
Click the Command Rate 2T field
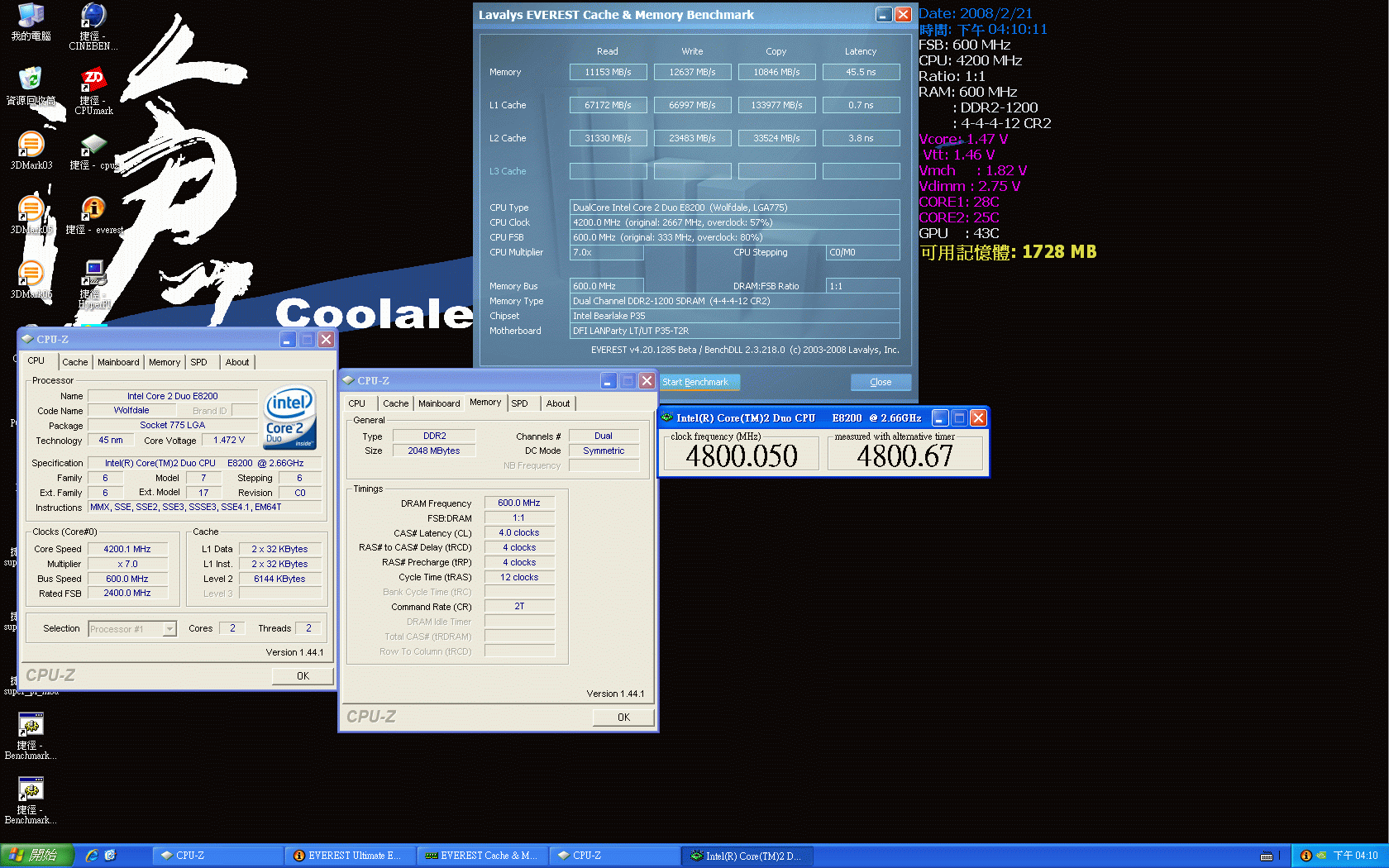(x=518, y=606)
